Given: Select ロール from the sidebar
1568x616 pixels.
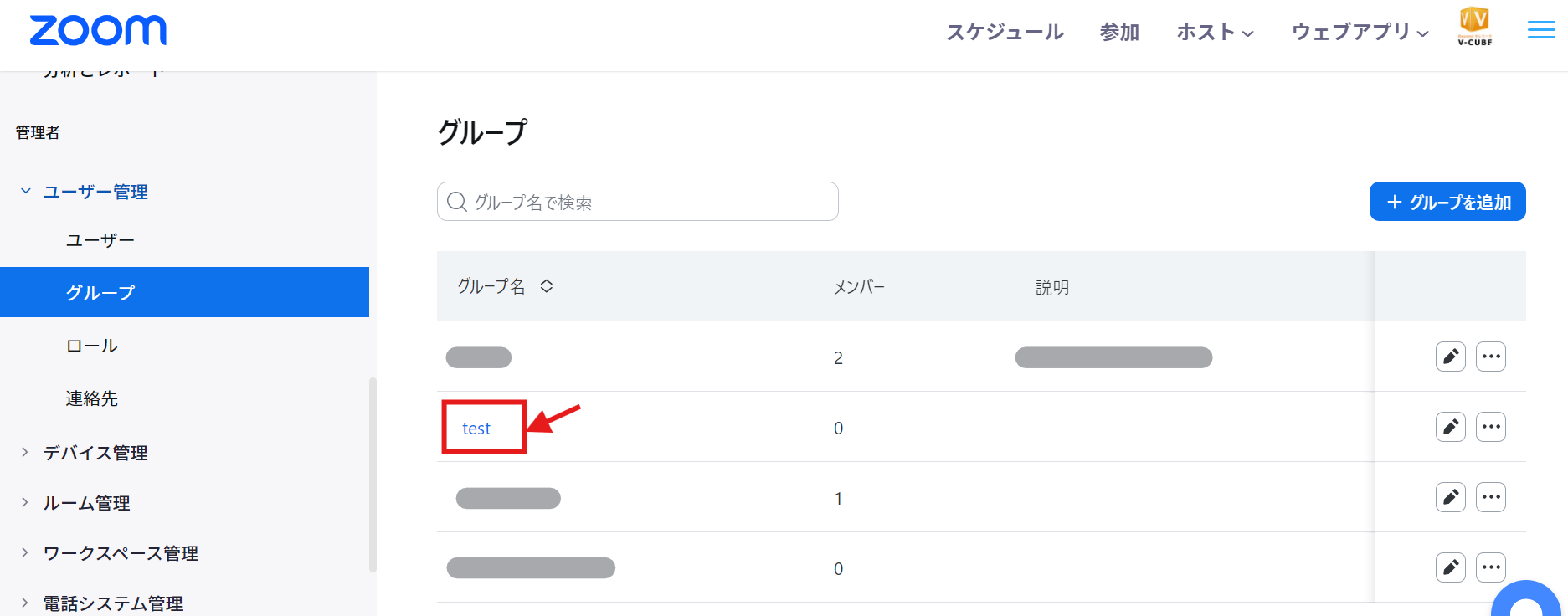Looking at the screenshot, I should (x=92, y=345).
